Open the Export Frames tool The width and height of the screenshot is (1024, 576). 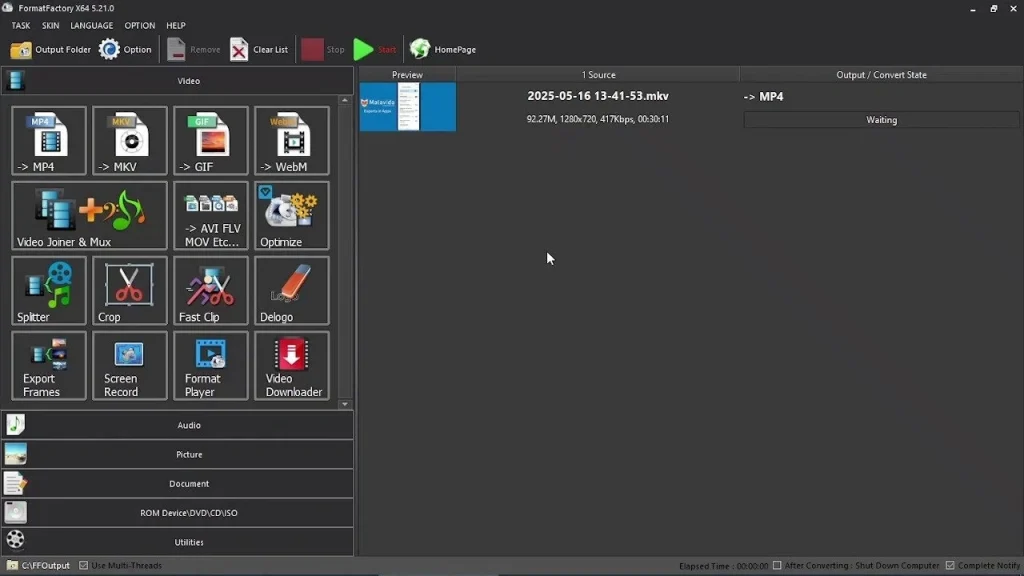coord(48,365)
